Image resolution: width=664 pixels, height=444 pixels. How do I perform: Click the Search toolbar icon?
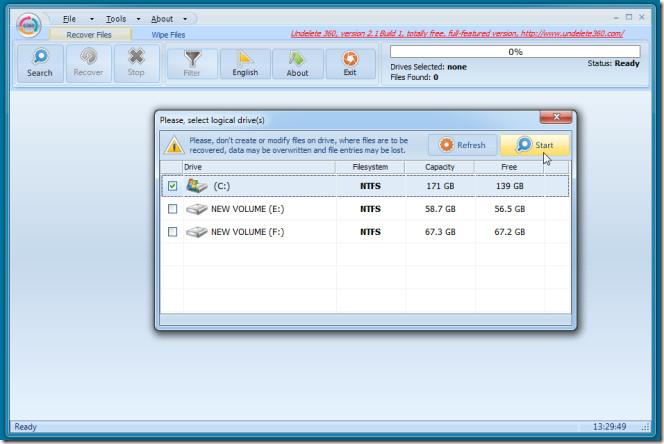[x=40, y=62]
